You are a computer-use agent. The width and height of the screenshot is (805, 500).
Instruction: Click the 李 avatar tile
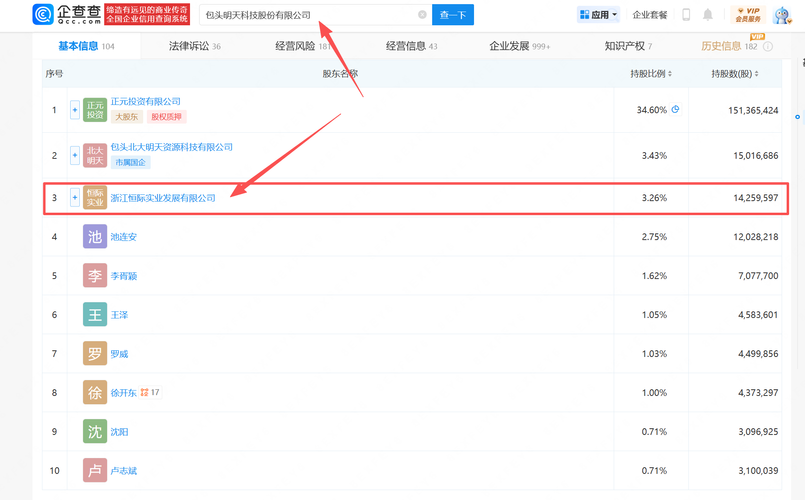pos(95,276)
